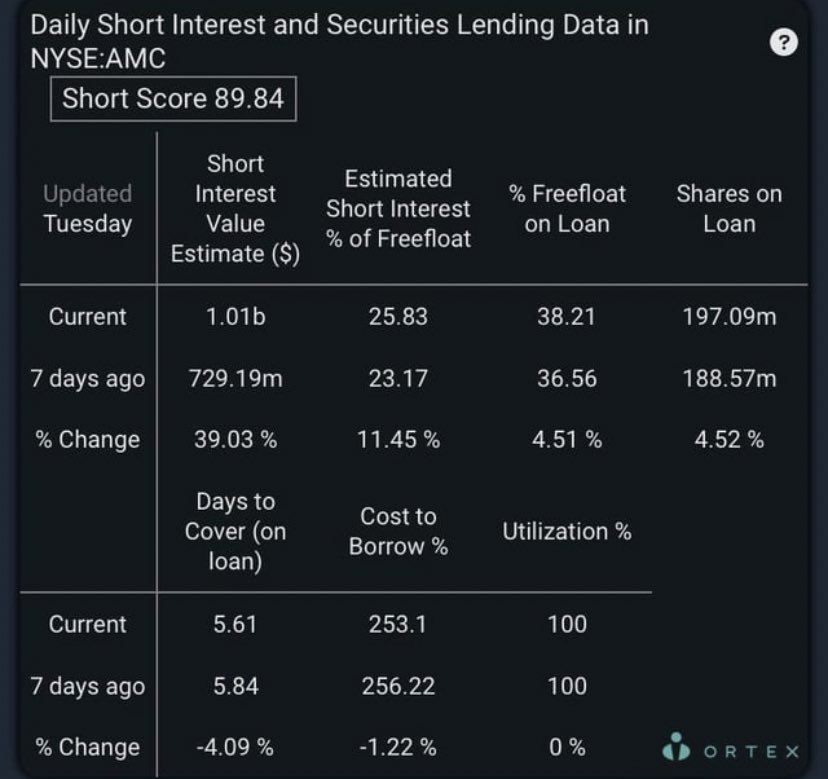Click the Shares on Loan header
The height and width of the screenshot is (779, 828).
pyautogui.click(x=728, y=208)
